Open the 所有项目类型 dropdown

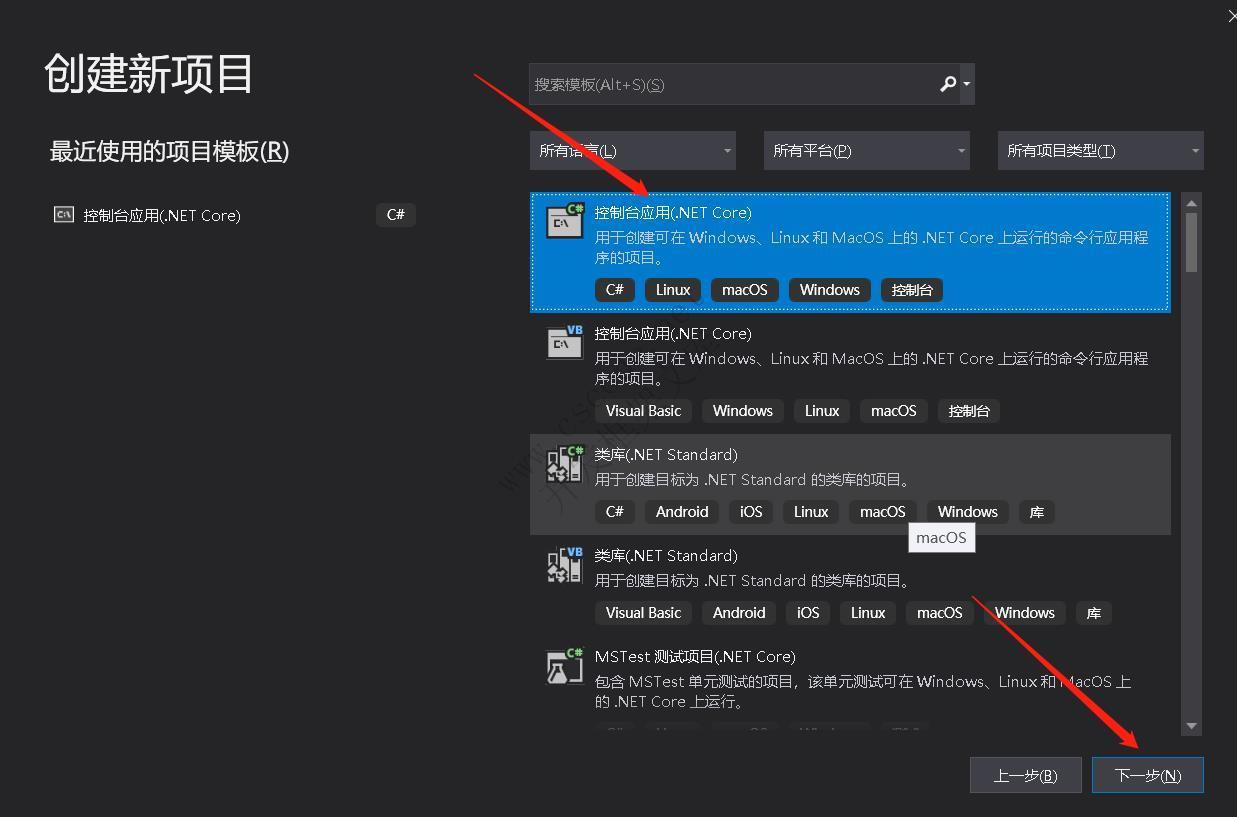[1100, 150]
